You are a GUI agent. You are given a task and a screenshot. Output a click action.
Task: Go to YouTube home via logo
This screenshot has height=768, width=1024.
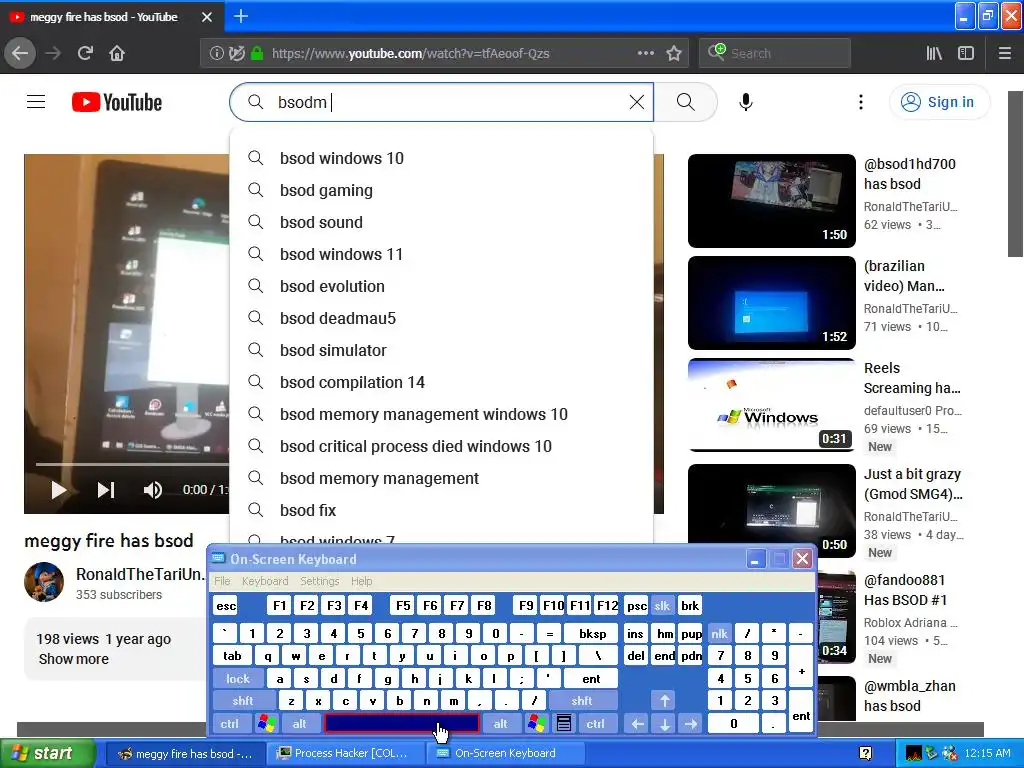point(117,102)
